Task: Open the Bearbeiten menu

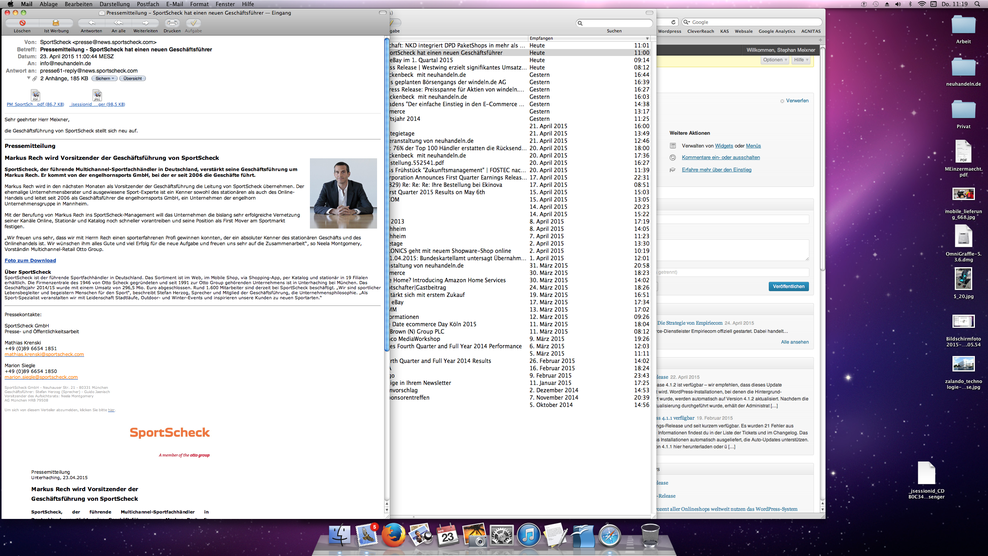Action: click(78, 4)
